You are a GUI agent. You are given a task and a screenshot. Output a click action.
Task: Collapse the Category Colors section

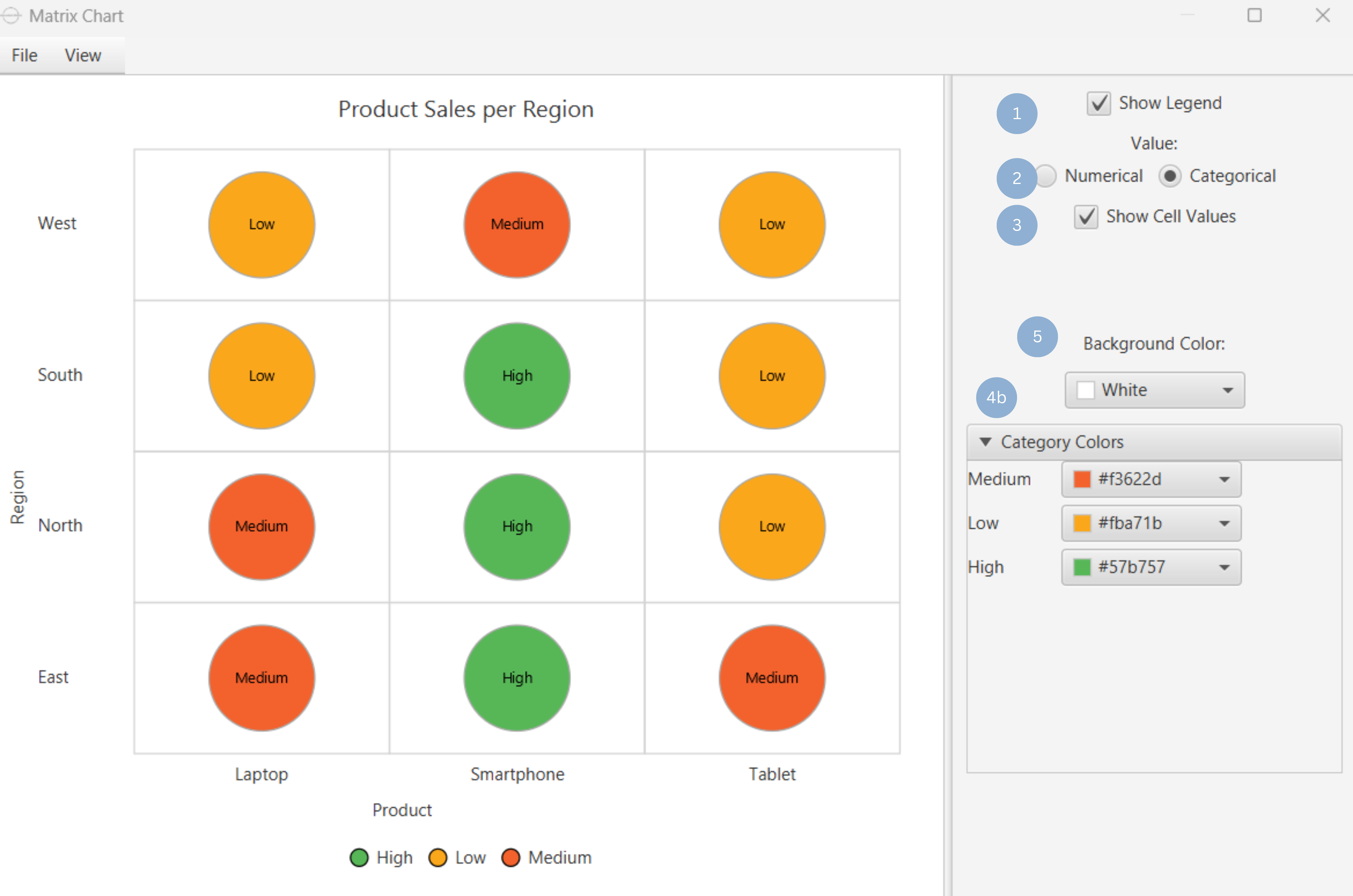coord(986,442)
